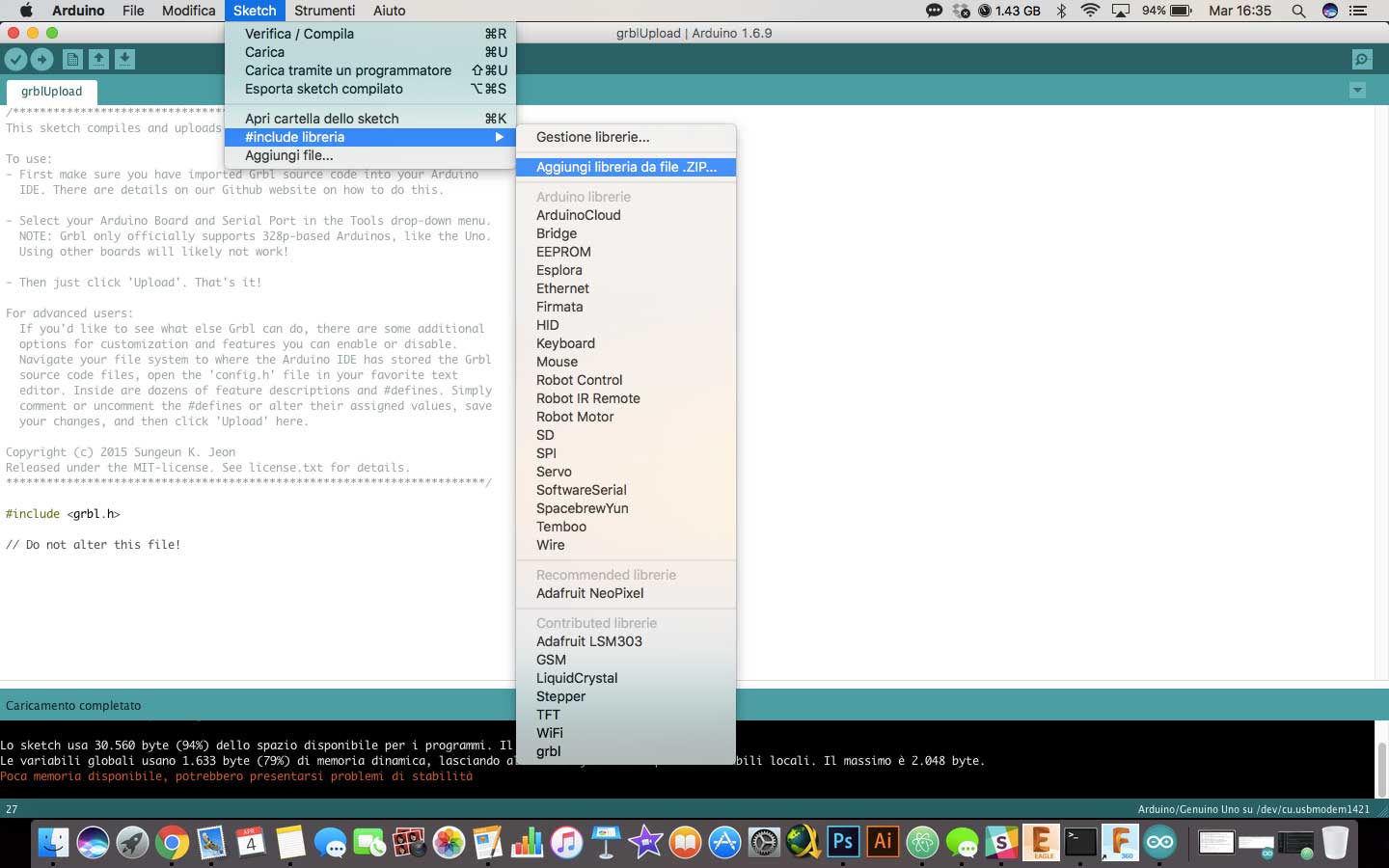Open a sketch with the up-arrow toolbar icon
Image resolution: width=1389 pixels, height=868 pixels.
coord(98,60)
